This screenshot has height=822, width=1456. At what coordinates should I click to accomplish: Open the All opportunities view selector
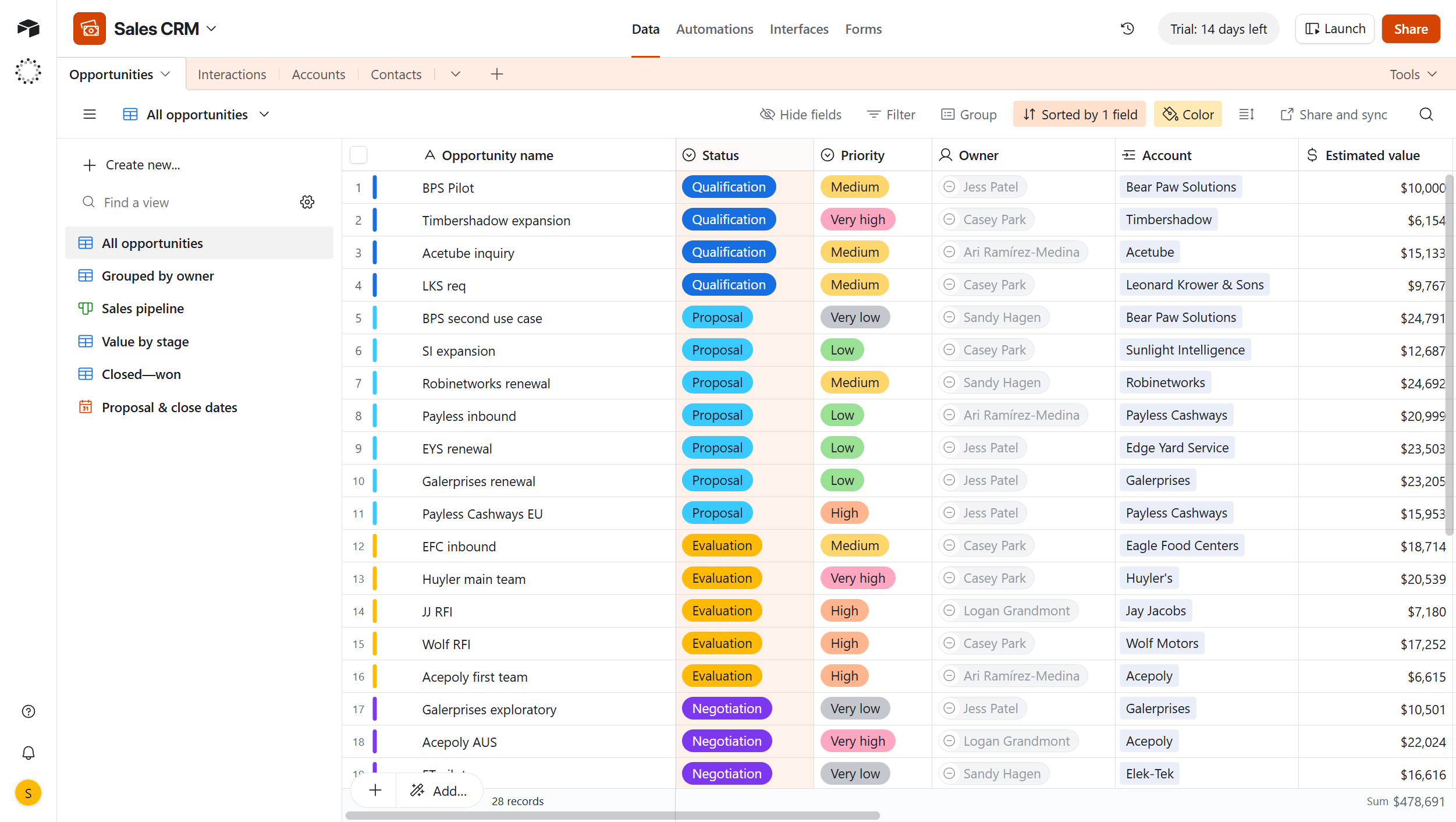(198, 114)
